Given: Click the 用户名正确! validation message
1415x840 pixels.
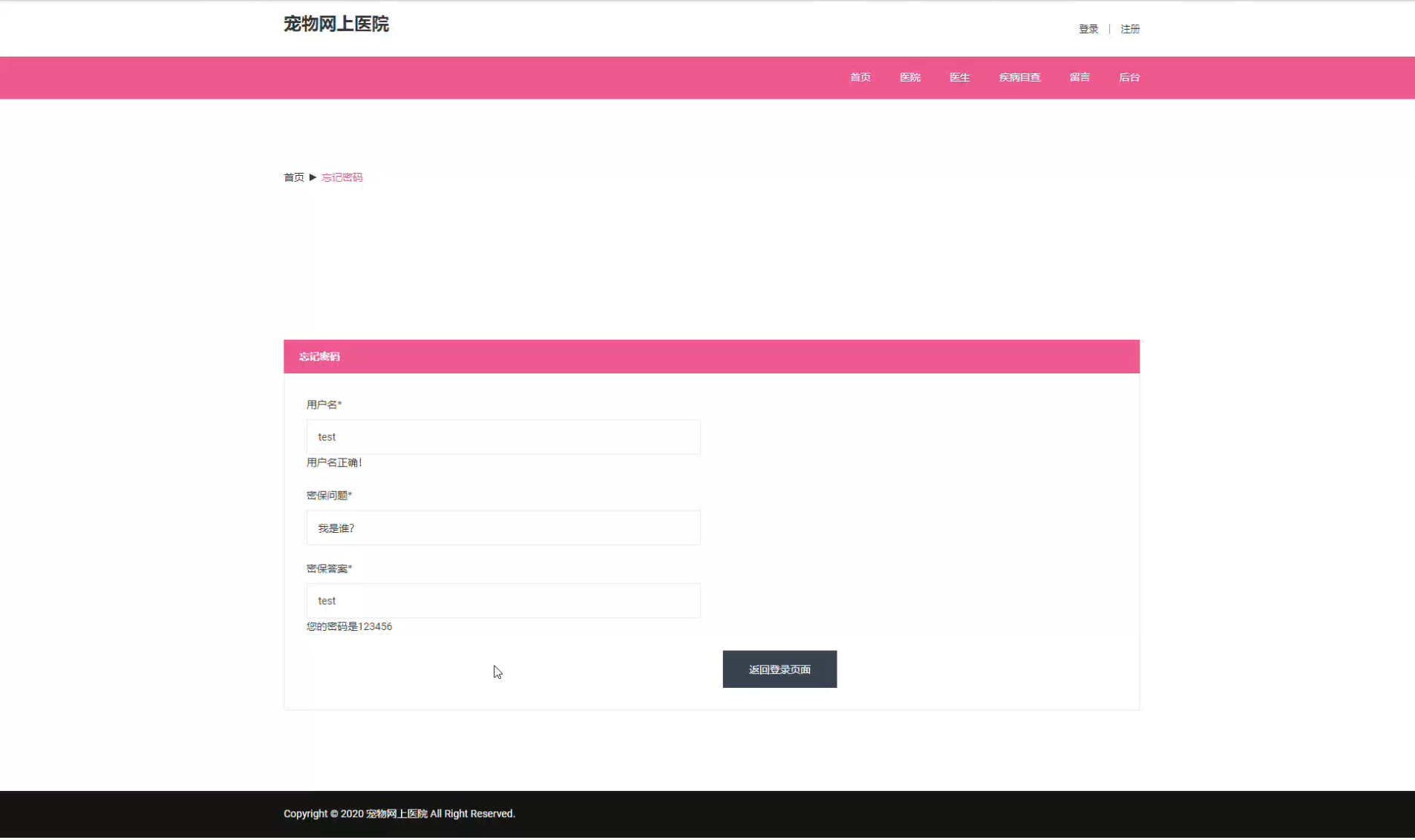Looking at the screenshot, I should point(334,463).
